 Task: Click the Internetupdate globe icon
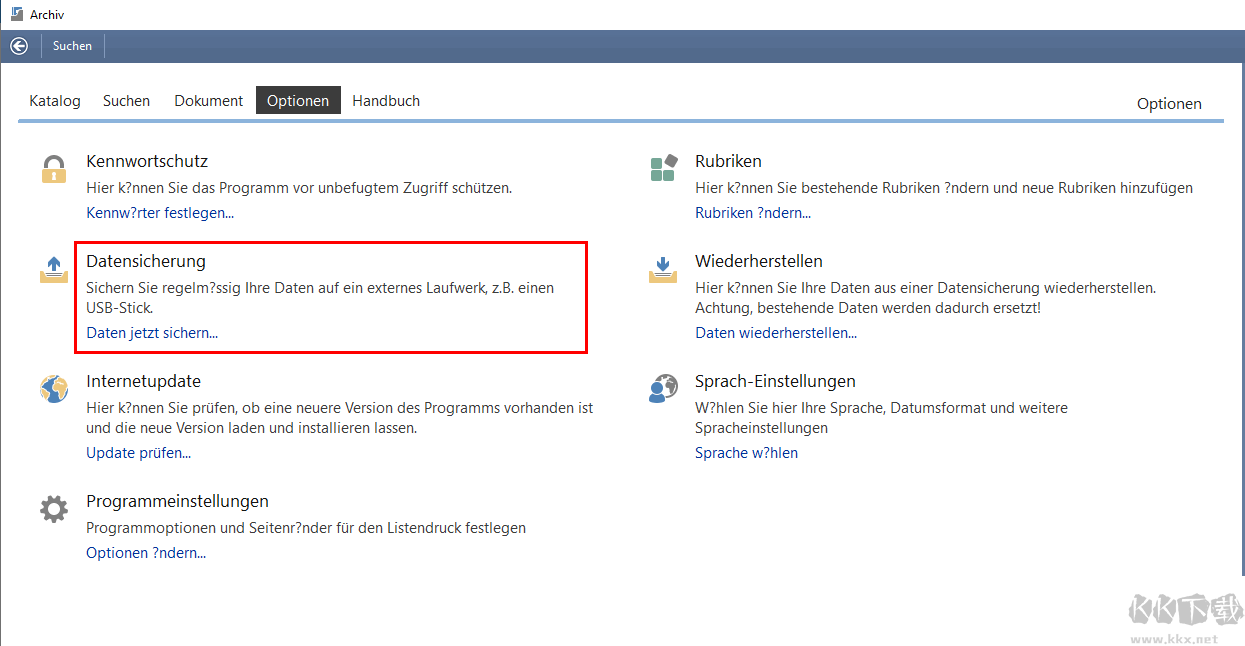(x=53, y=389)
